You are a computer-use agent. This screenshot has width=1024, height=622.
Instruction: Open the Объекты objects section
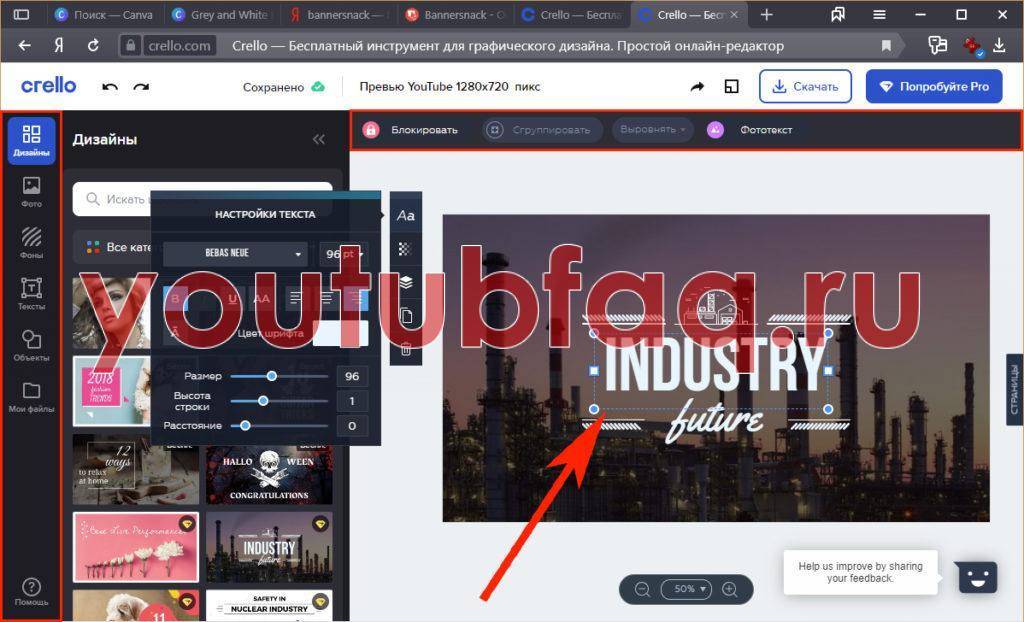[x=31, y=346]
